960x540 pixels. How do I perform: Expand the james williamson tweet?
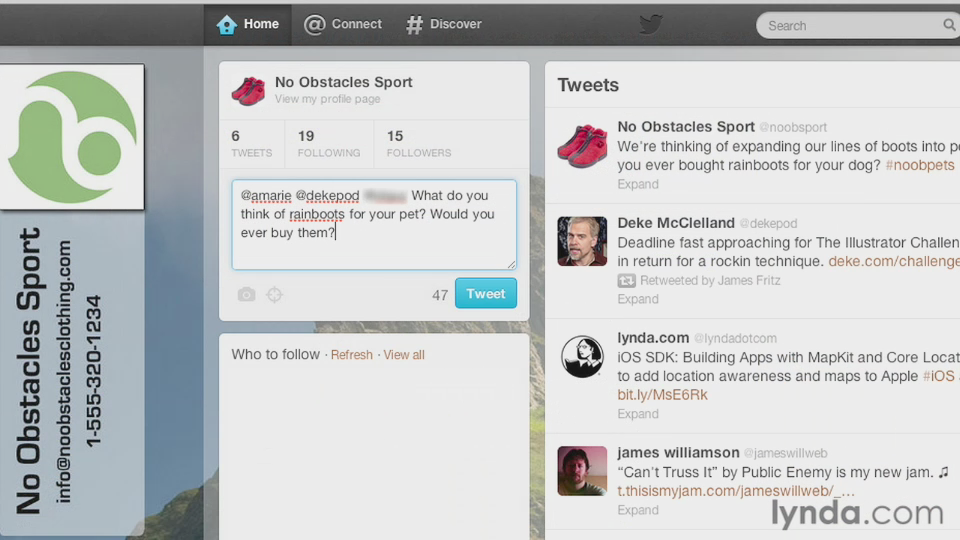point(637,510)
